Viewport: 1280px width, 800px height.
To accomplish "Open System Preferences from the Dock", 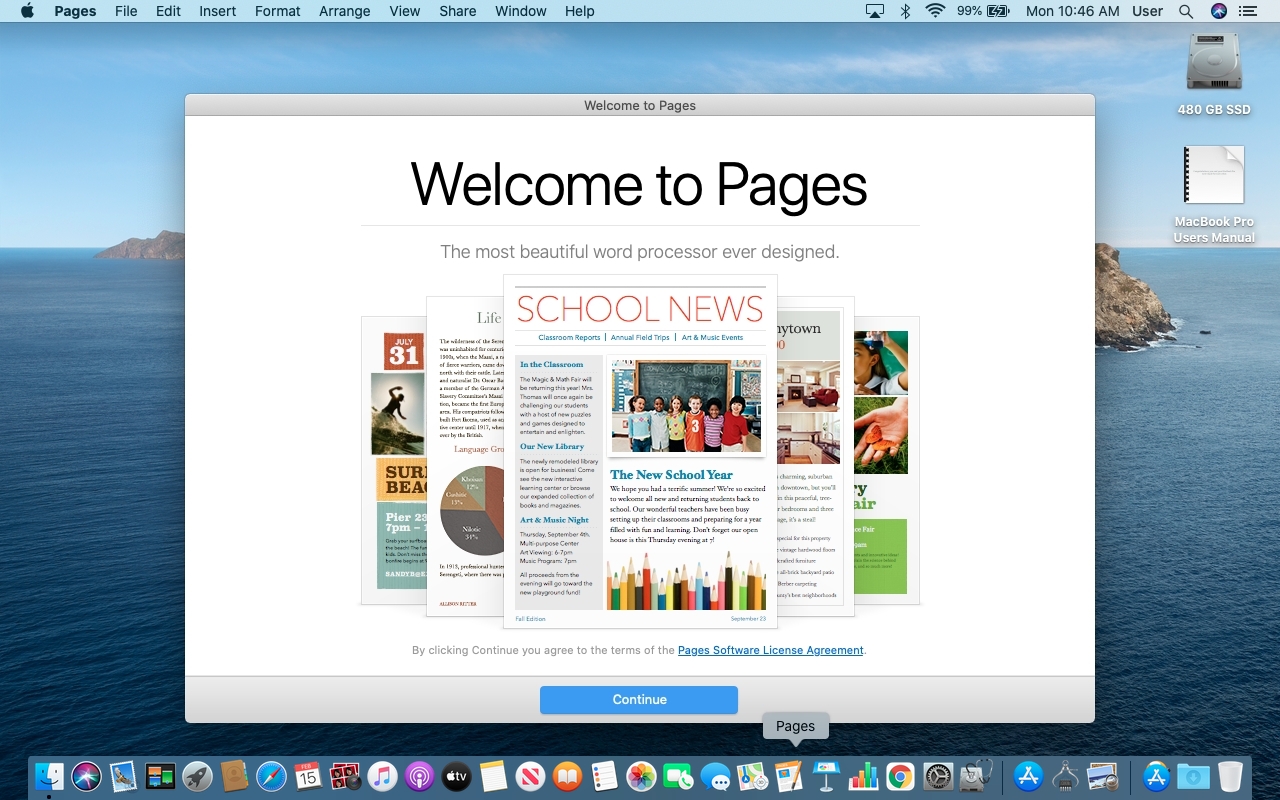I will pyautogui.click(x=937, y=776).
